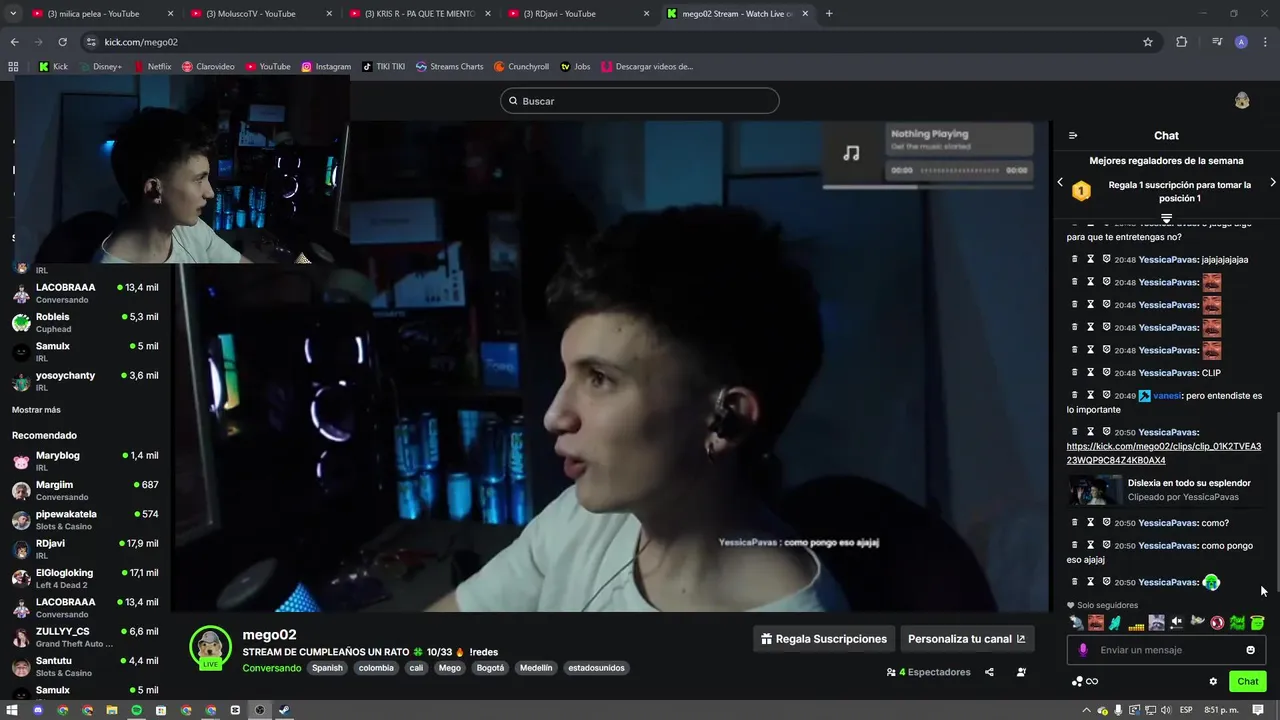
Task: Timeout user on 'CLIP' message via hourglass
Action: (1091, 372)
